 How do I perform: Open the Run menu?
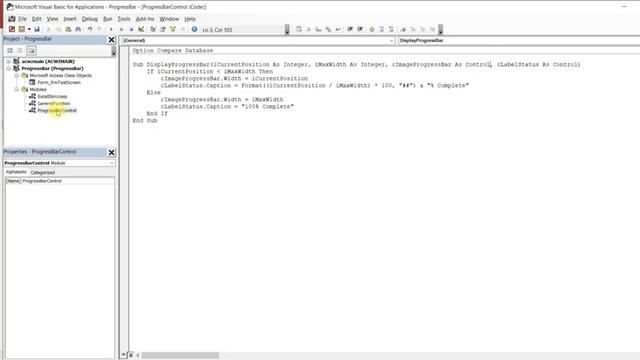click(x=107, y=19)
